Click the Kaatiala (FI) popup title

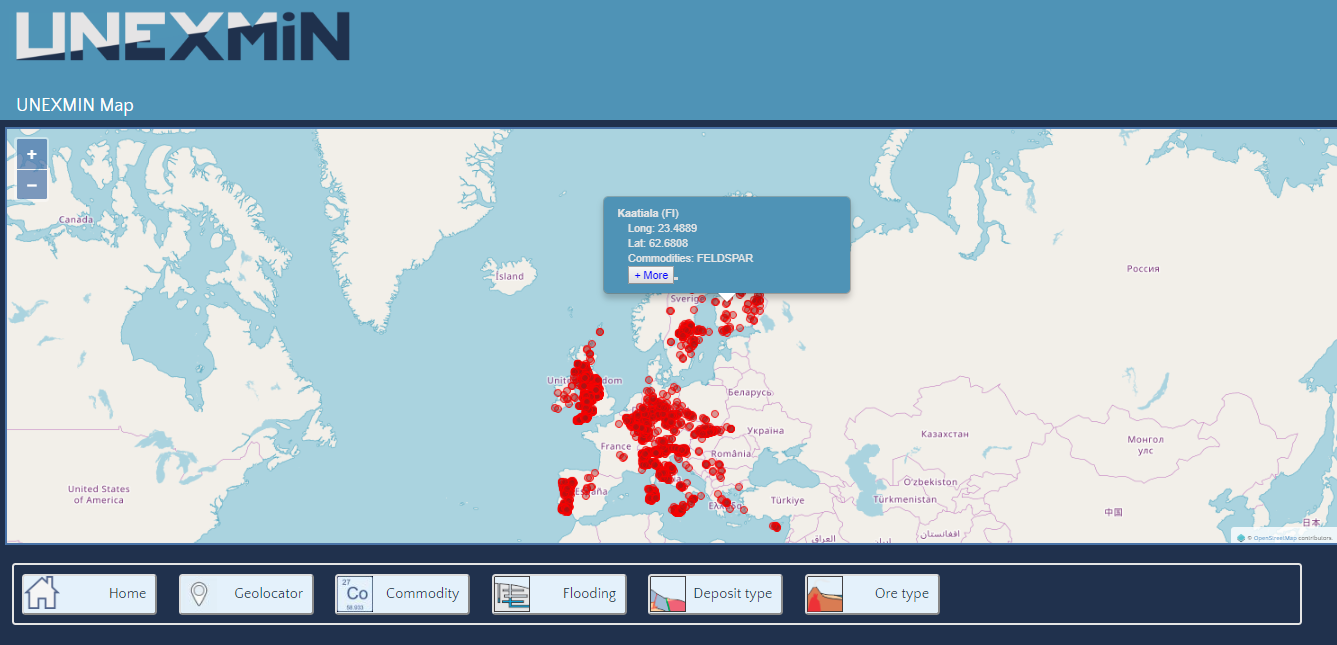pyautogui.click(x=648, y=213)
